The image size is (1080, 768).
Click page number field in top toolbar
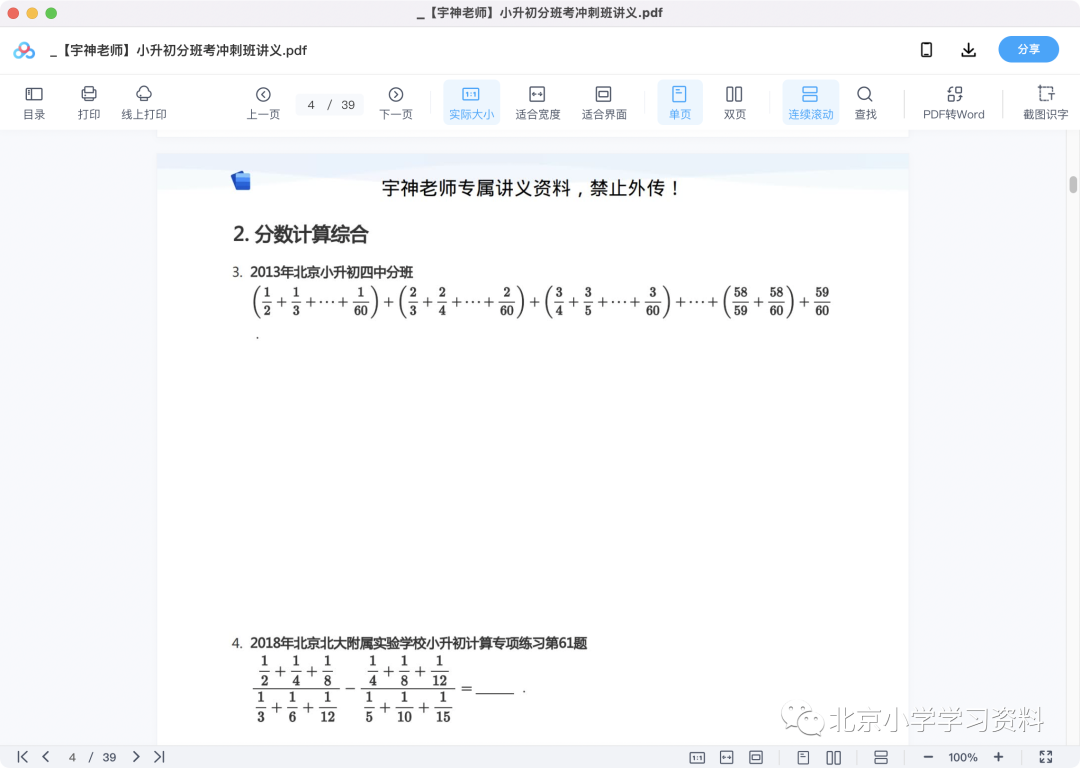click(311, 105)
